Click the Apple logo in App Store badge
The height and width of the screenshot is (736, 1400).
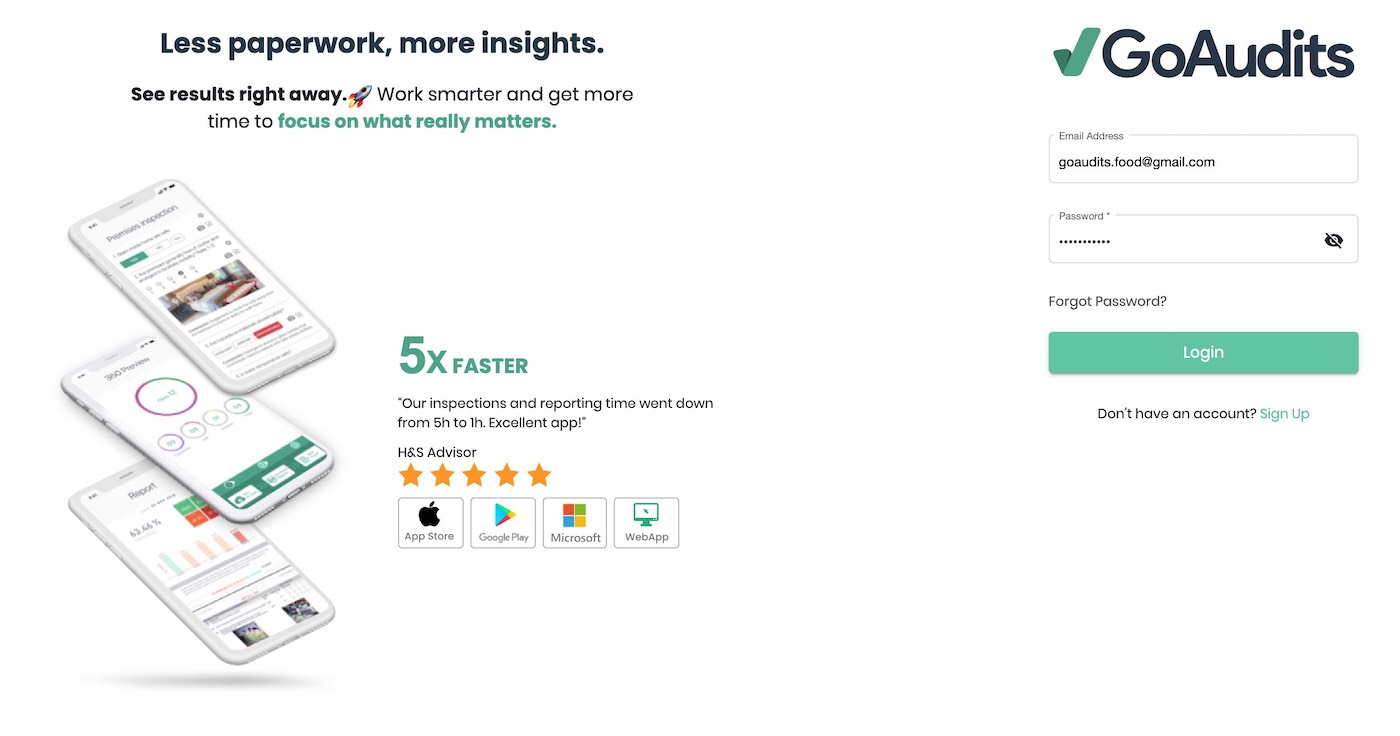coord(430,513)
